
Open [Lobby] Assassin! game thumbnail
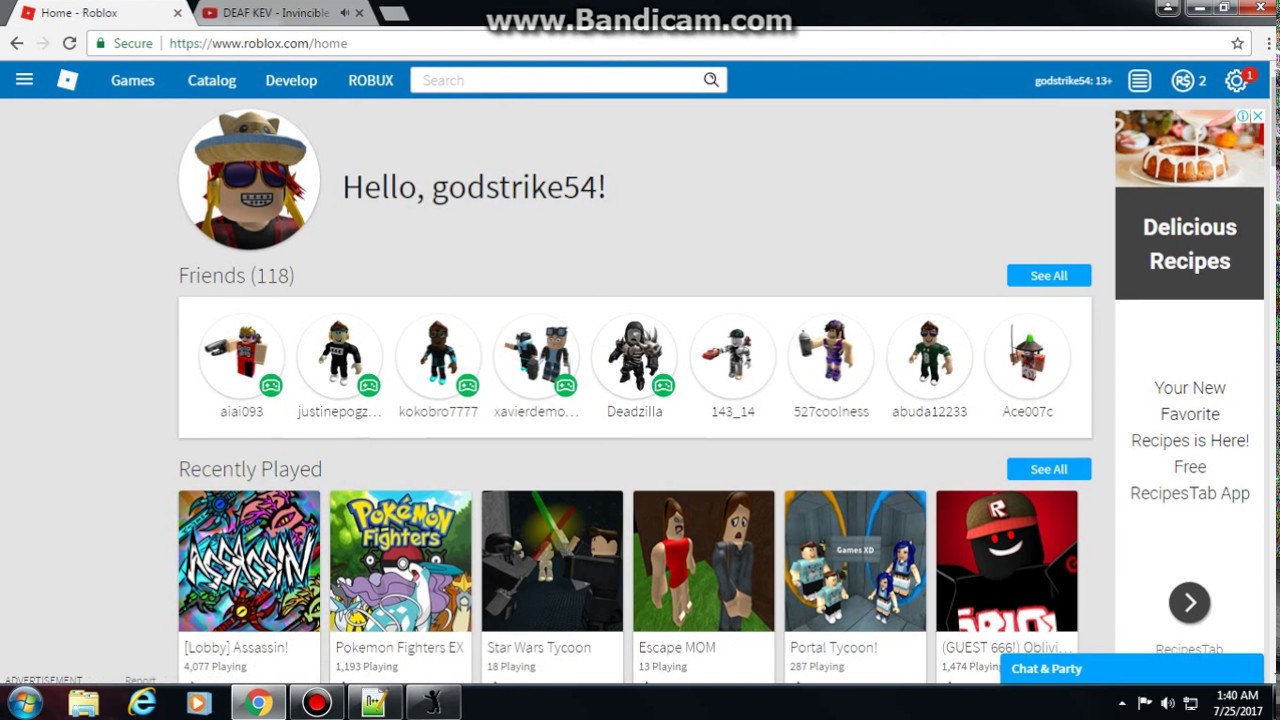249,561
